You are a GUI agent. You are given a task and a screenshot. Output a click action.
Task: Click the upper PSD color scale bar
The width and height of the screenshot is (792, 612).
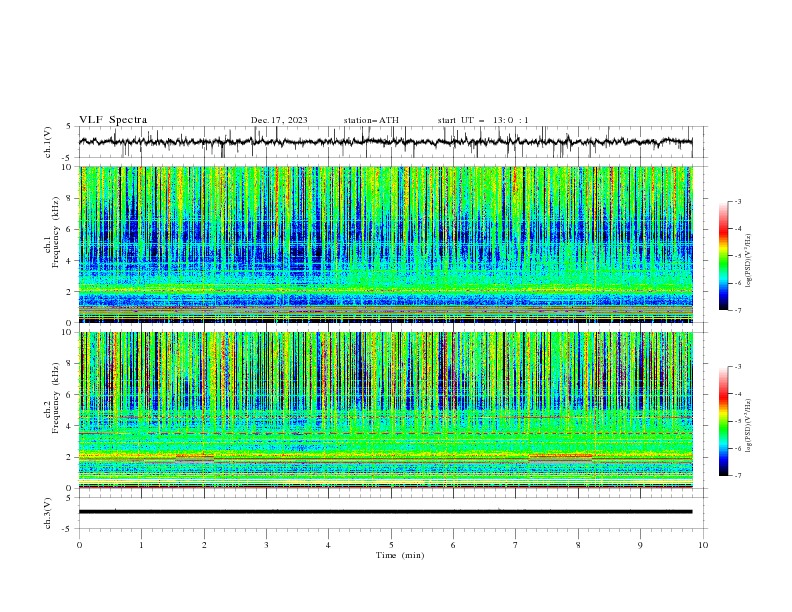723,256
